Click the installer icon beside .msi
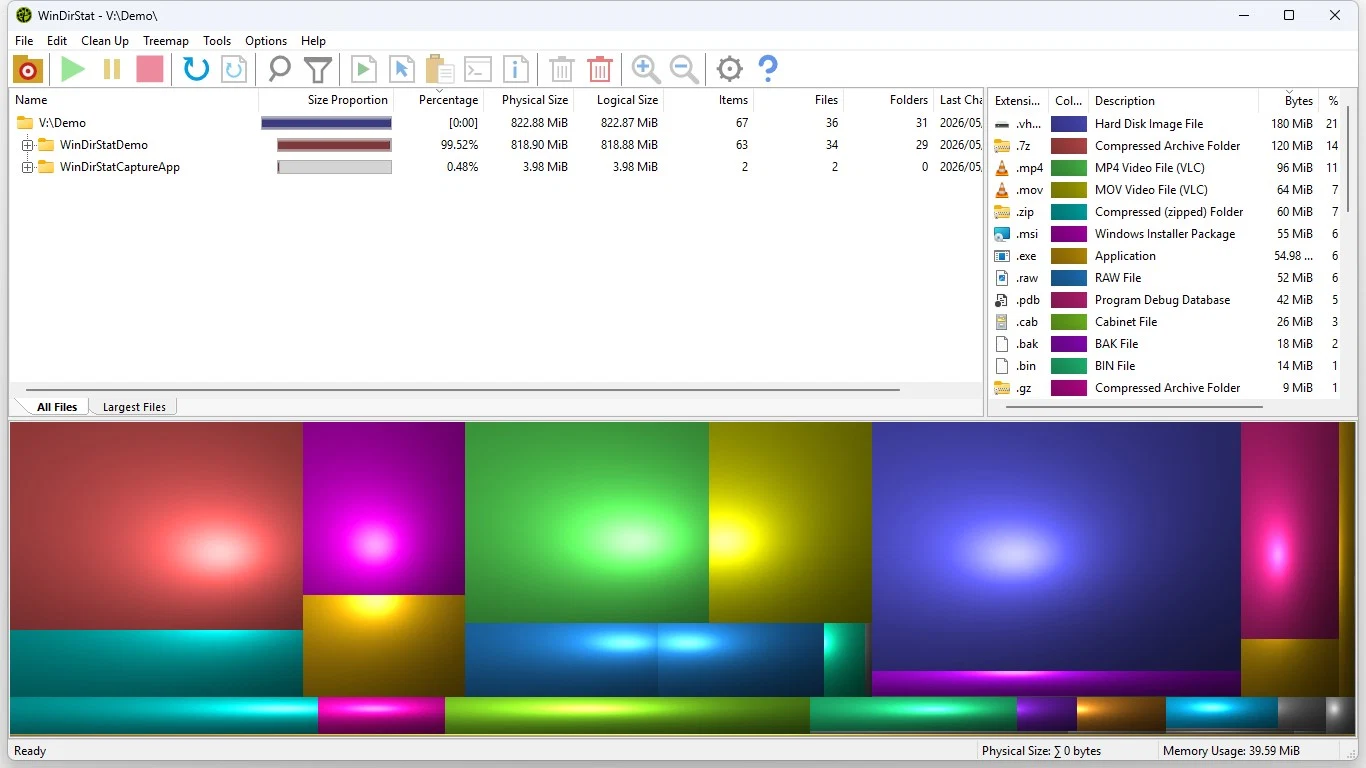The image size is (1366, 768). pyautogui.click(x=1002, y=234)
